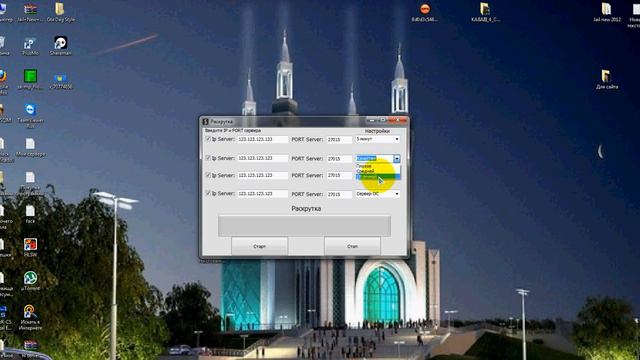This screenshot has height=360, width=640.
Task: Select the red round icon on desktop top
Action: tap(424, 9)
